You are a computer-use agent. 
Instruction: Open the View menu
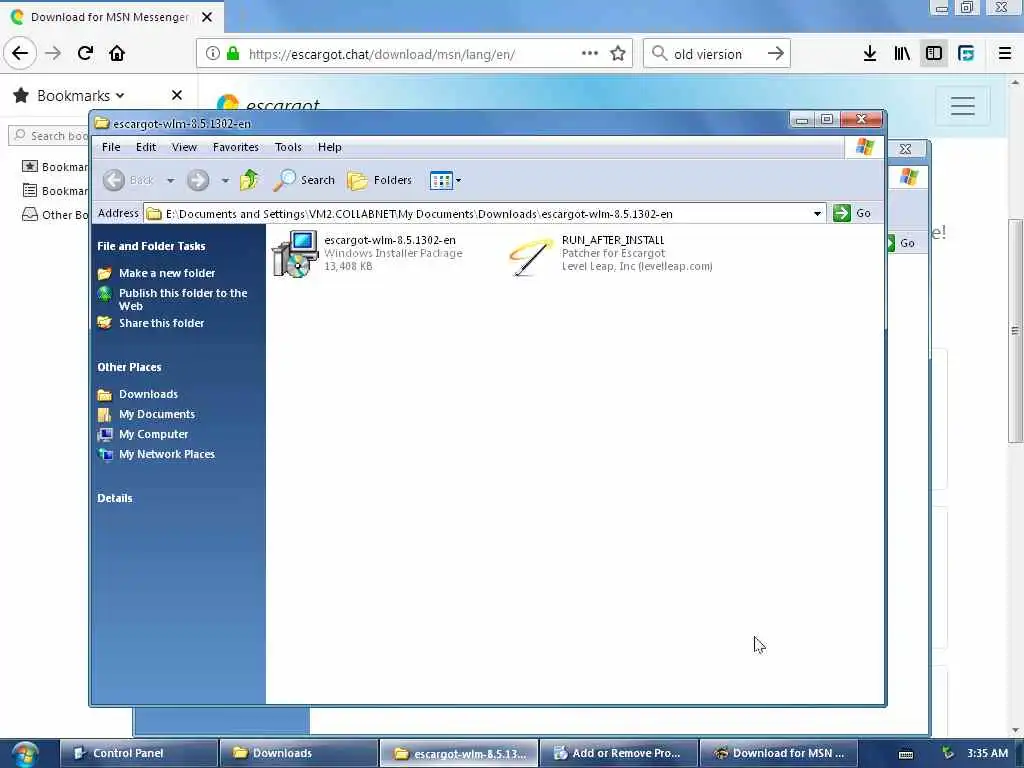(184, 147)
